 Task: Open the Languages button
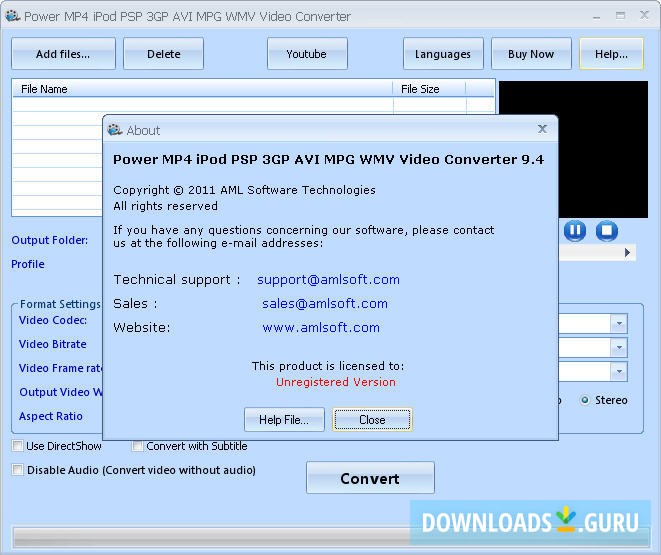coord(443,54)
